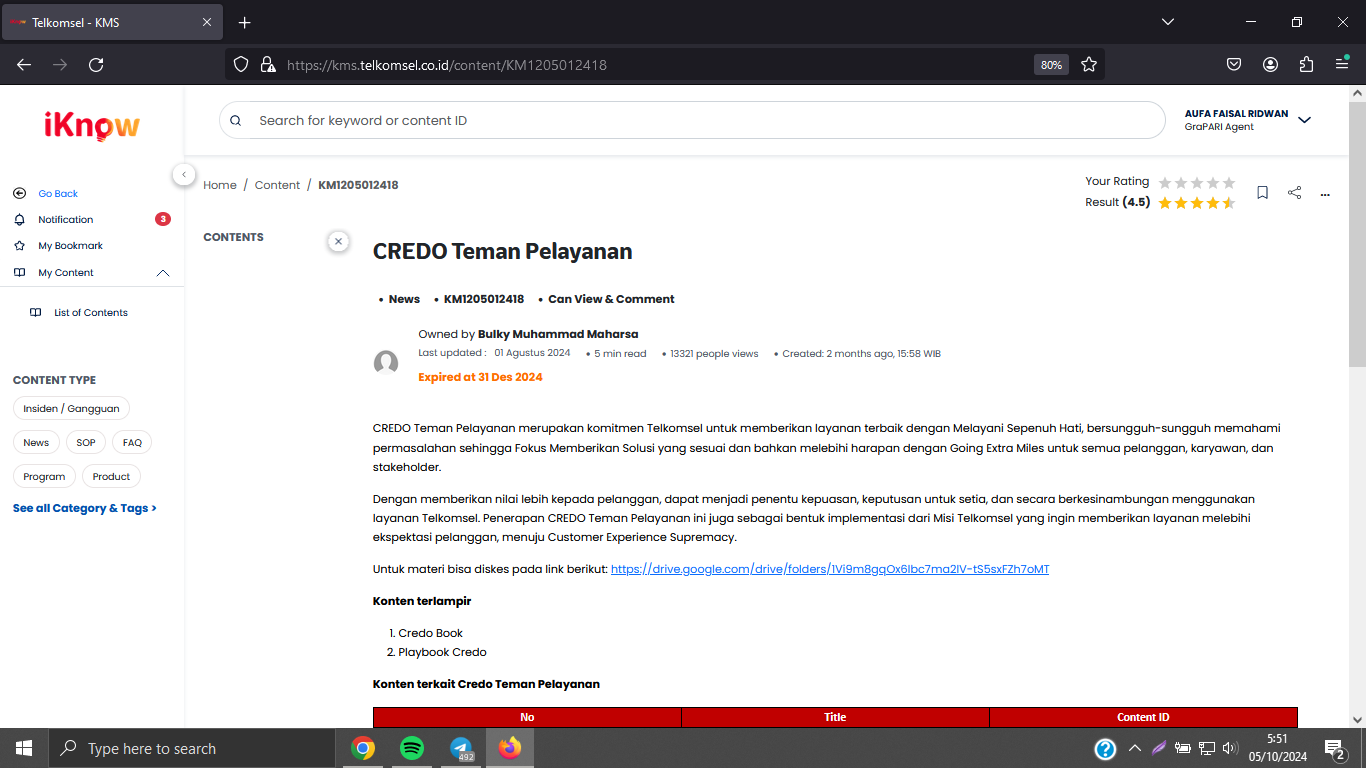Go to Content breadcrumb
1366x768 pixels.
tap(277, 185)
